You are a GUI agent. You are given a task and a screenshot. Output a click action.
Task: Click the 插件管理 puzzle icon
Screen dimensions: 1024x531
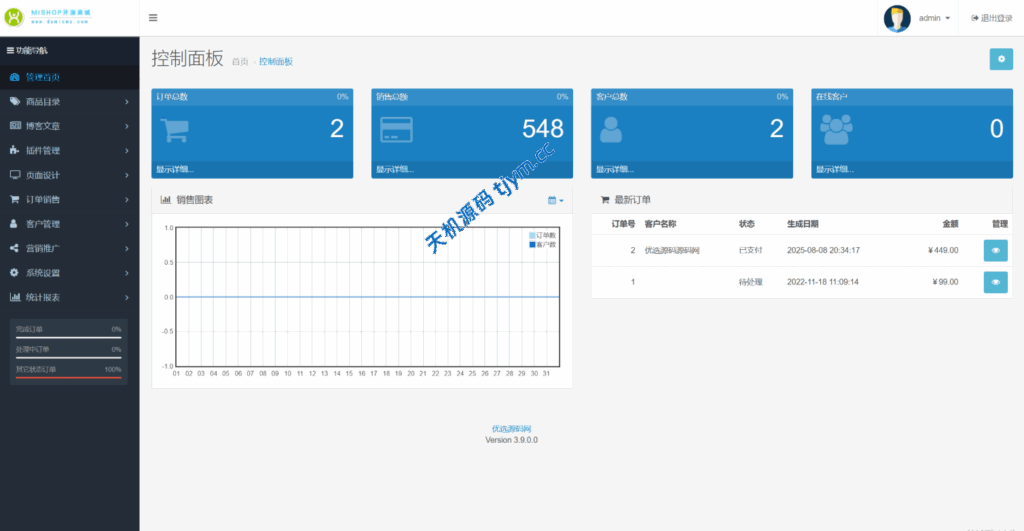14,150
